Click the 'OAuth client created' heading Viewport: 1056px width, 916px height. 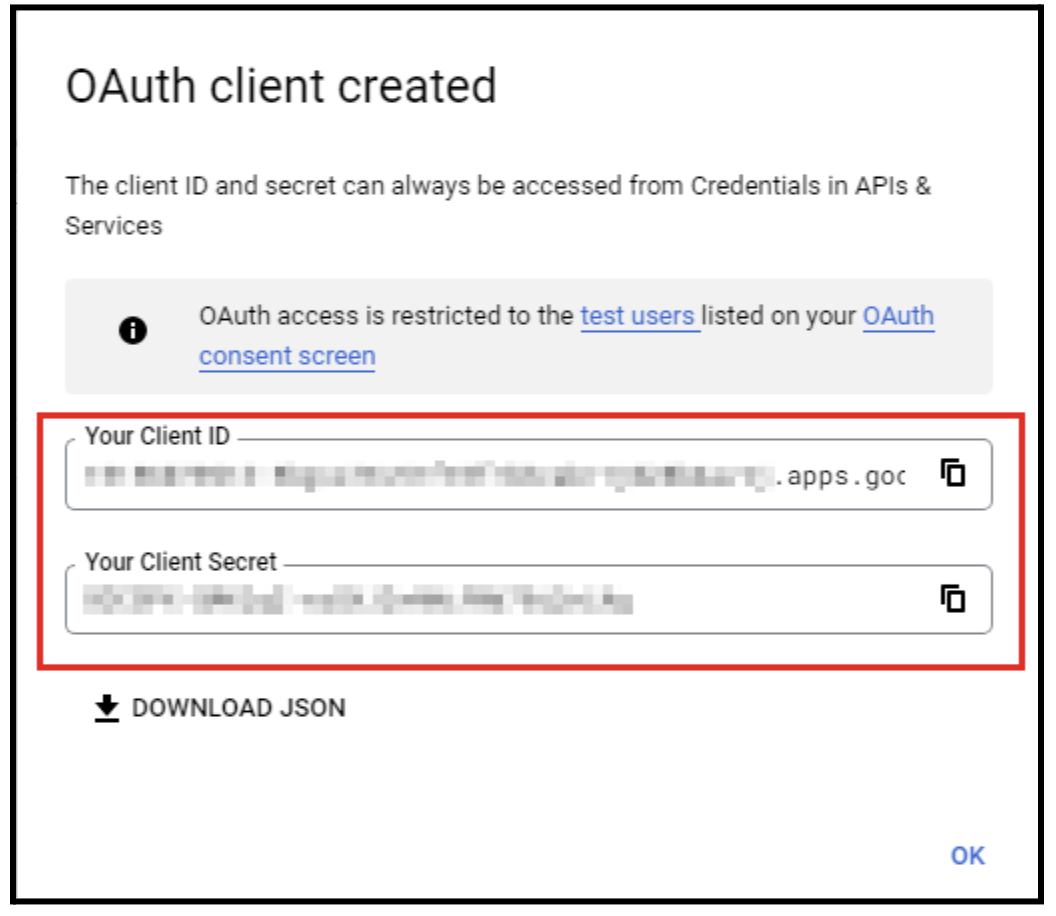(x=281, y=87)
